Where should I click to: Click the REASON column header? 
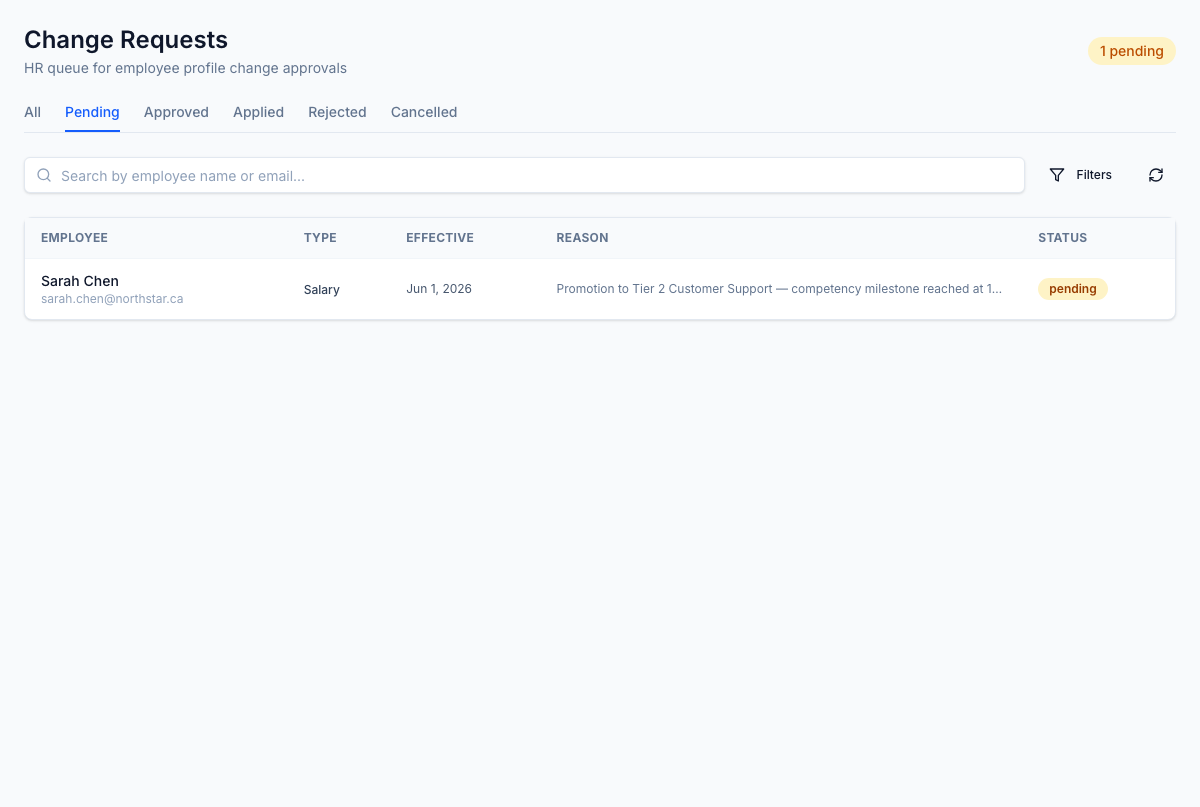[582, 238]
